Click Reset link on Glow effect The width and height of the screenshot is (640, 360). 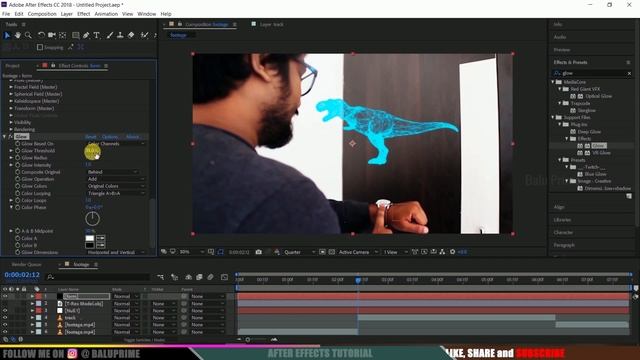[91, 137]
